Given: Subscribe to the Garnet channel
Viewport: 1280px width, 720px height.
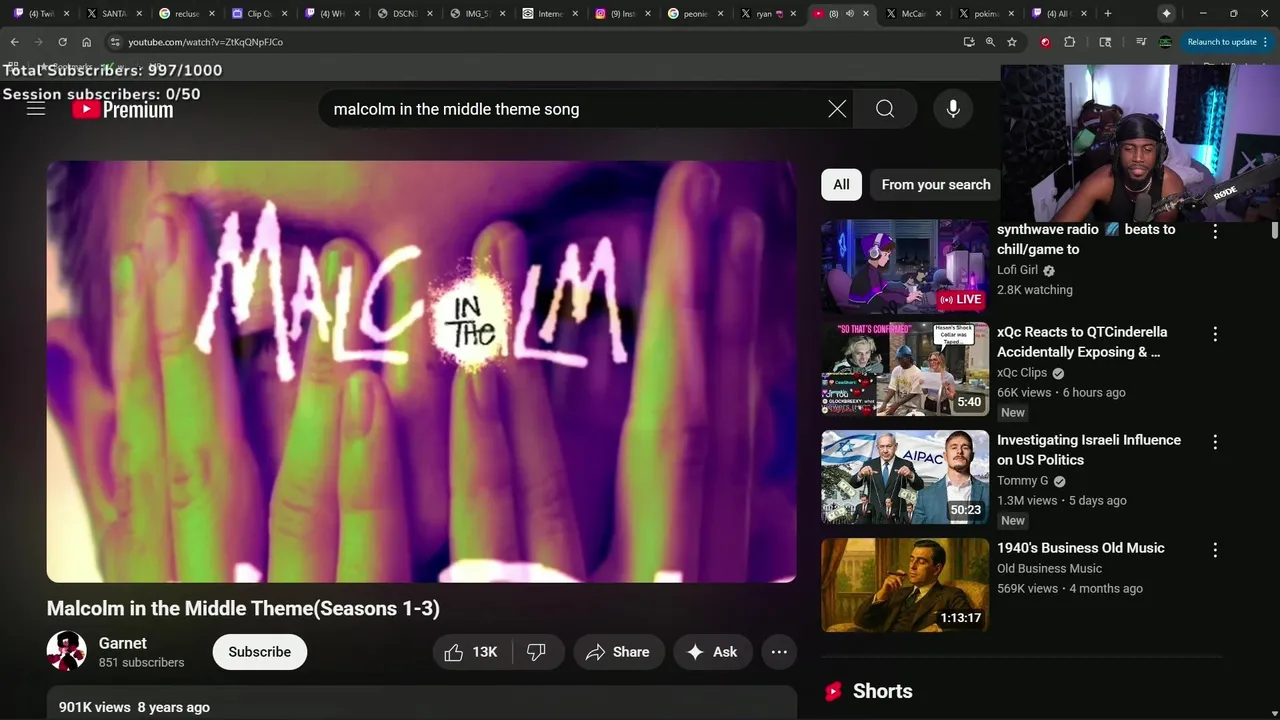Looking at the screenshot, I should coord(260,652).
